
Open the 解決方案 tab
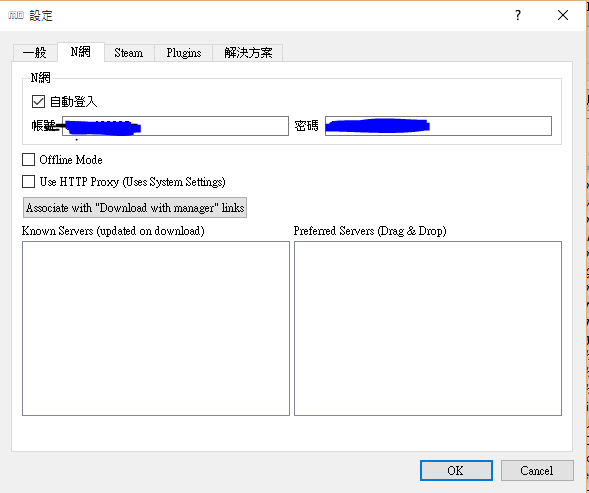point(248,53)
